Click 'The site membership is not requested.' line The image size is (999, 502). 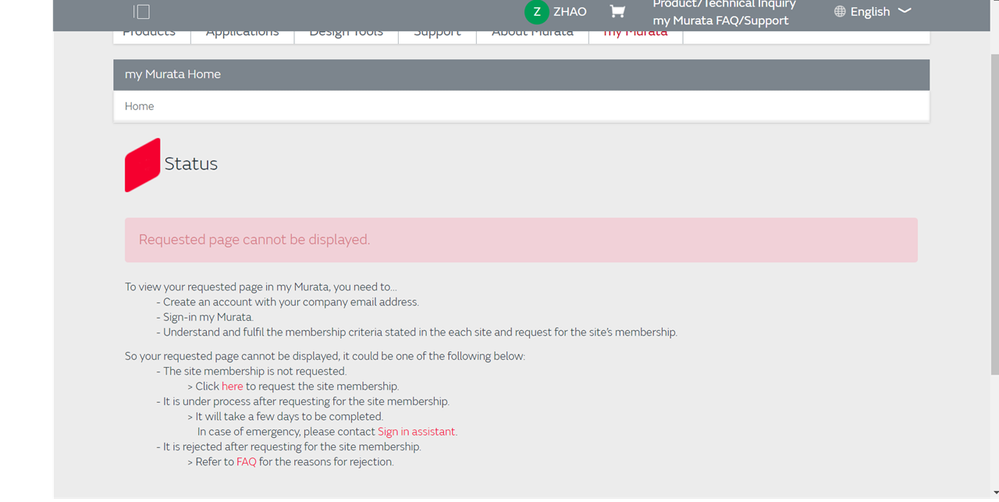coord(252,371)
